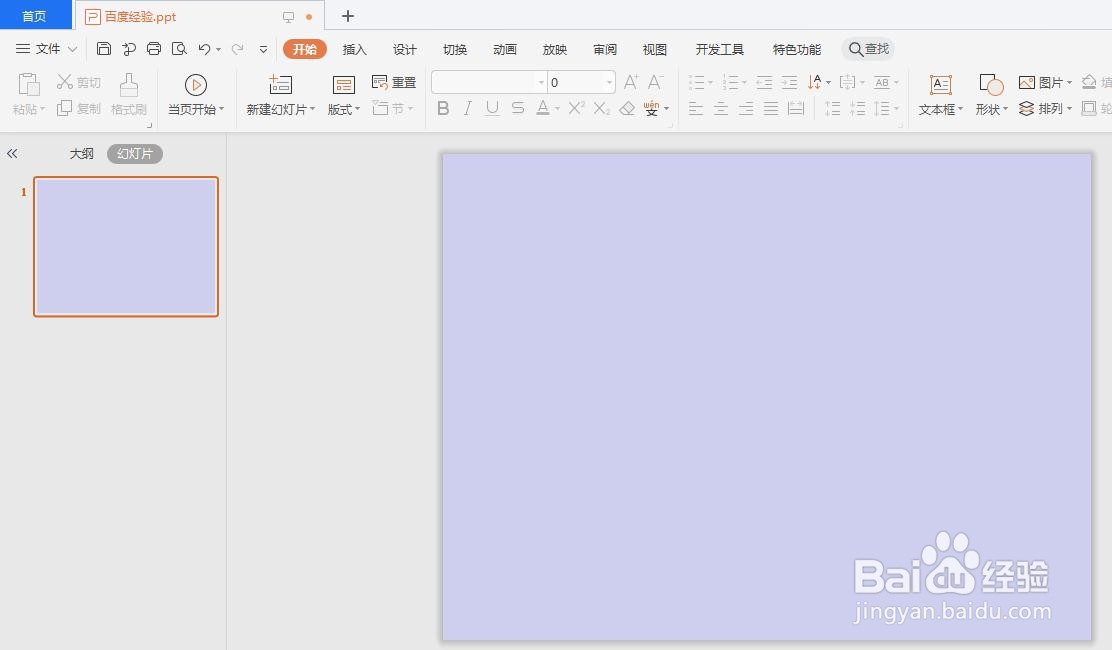Click the bulleted list icon
Screen dimensions: 1112x650
697,83
